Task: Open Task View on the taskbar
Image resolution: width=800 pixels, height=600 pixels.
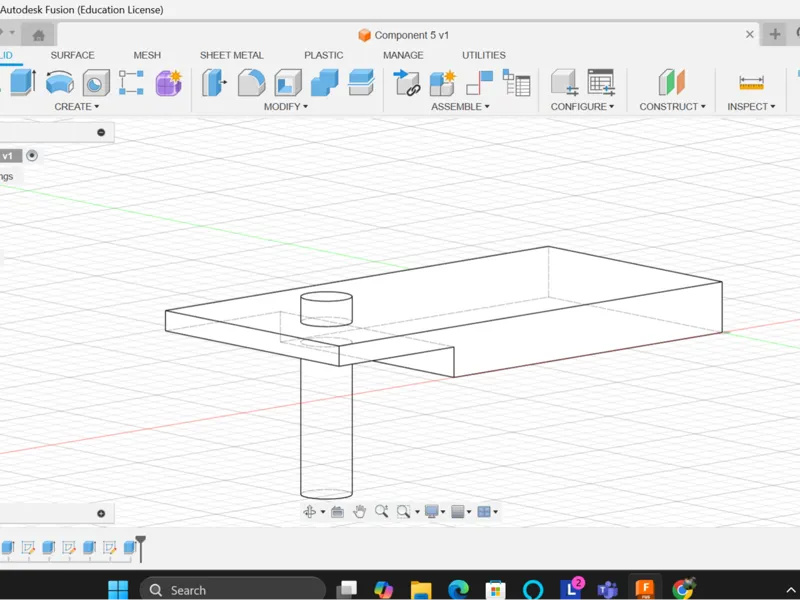Action: click(347, 590)
